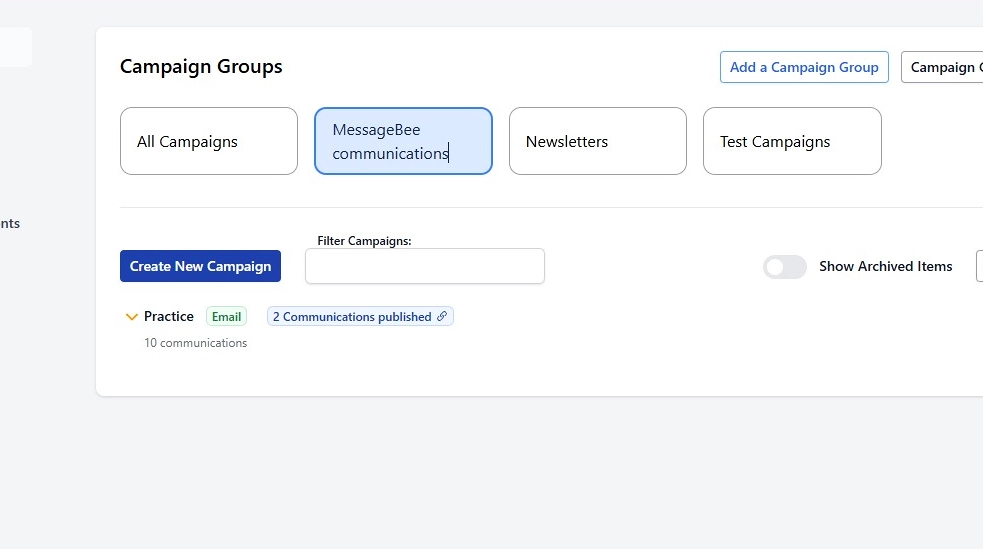Open the 2 Communications published link
The width and height of the screenshot is (983, 549).
coord(352,317)
